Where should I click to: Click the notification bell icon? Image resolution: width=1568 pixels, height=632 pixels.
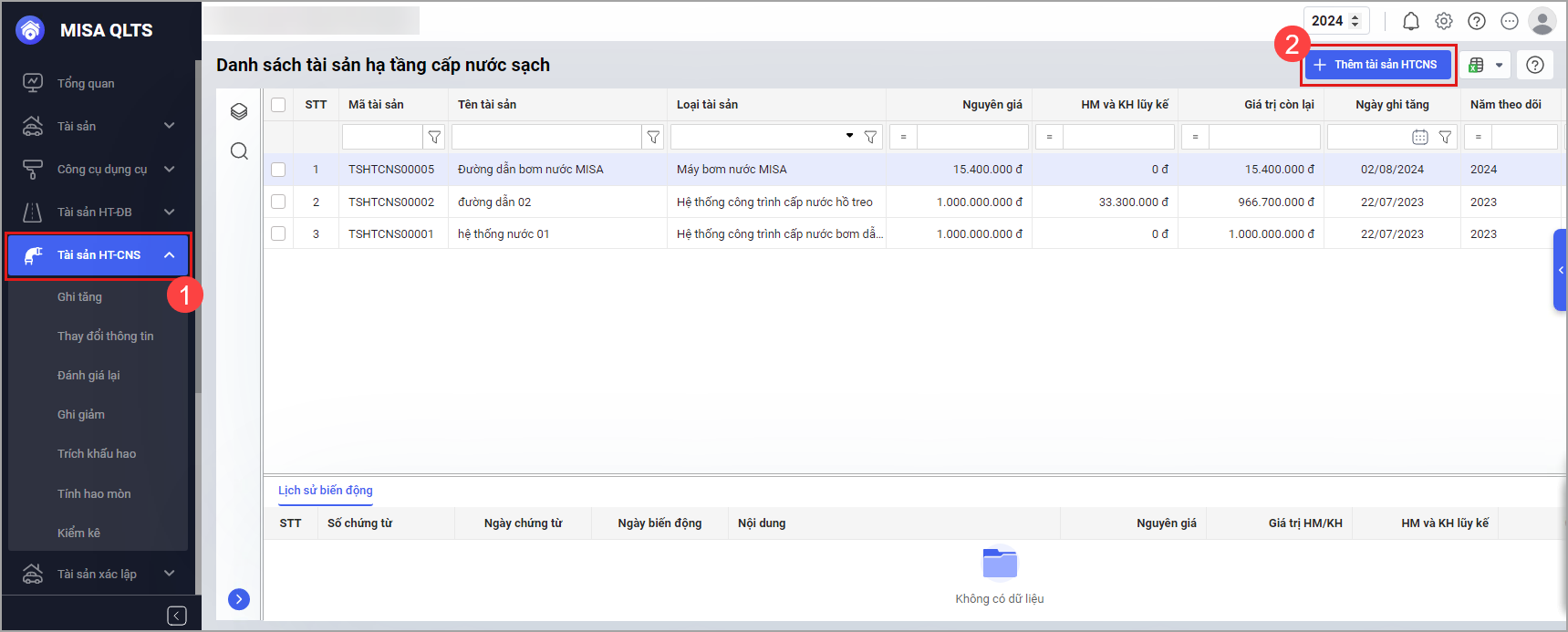[x=1410, y=21]
